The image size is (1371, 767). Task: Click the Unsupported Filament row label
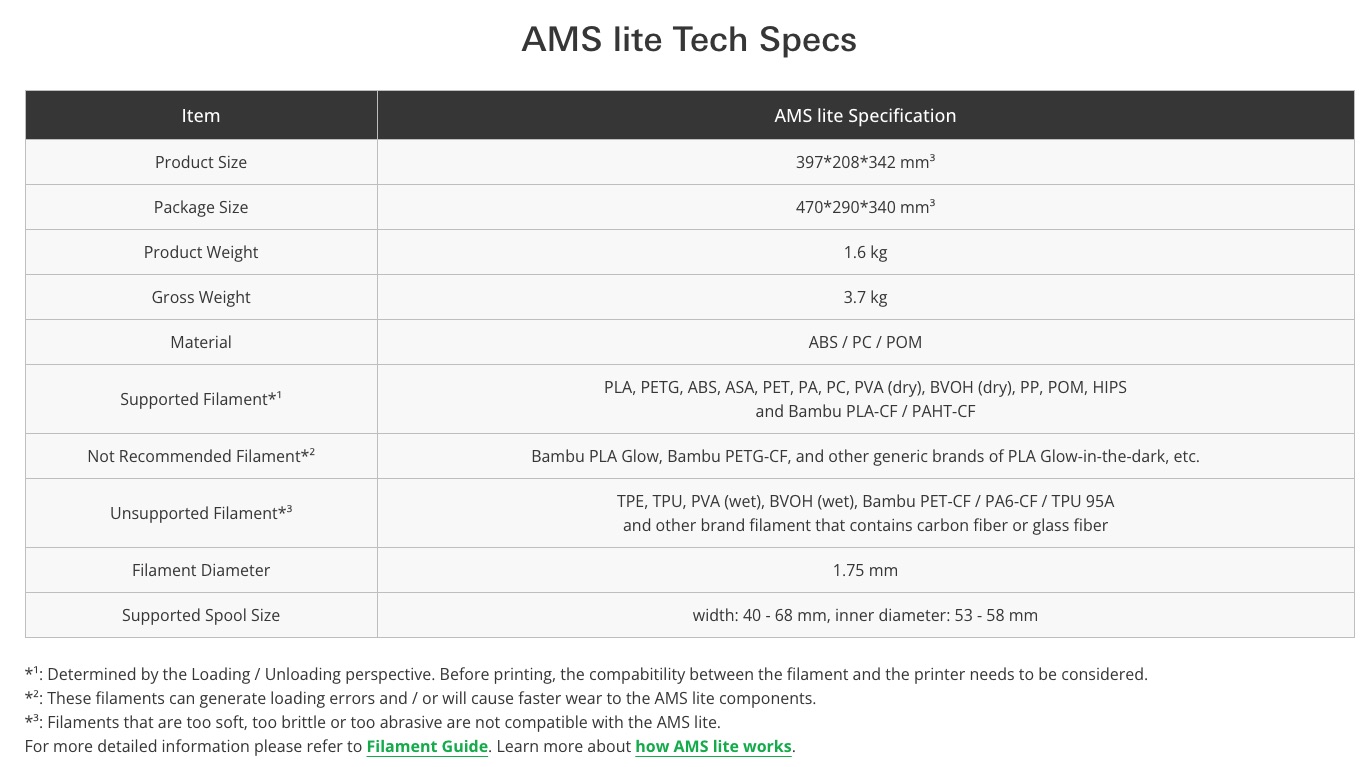(201, 513)
